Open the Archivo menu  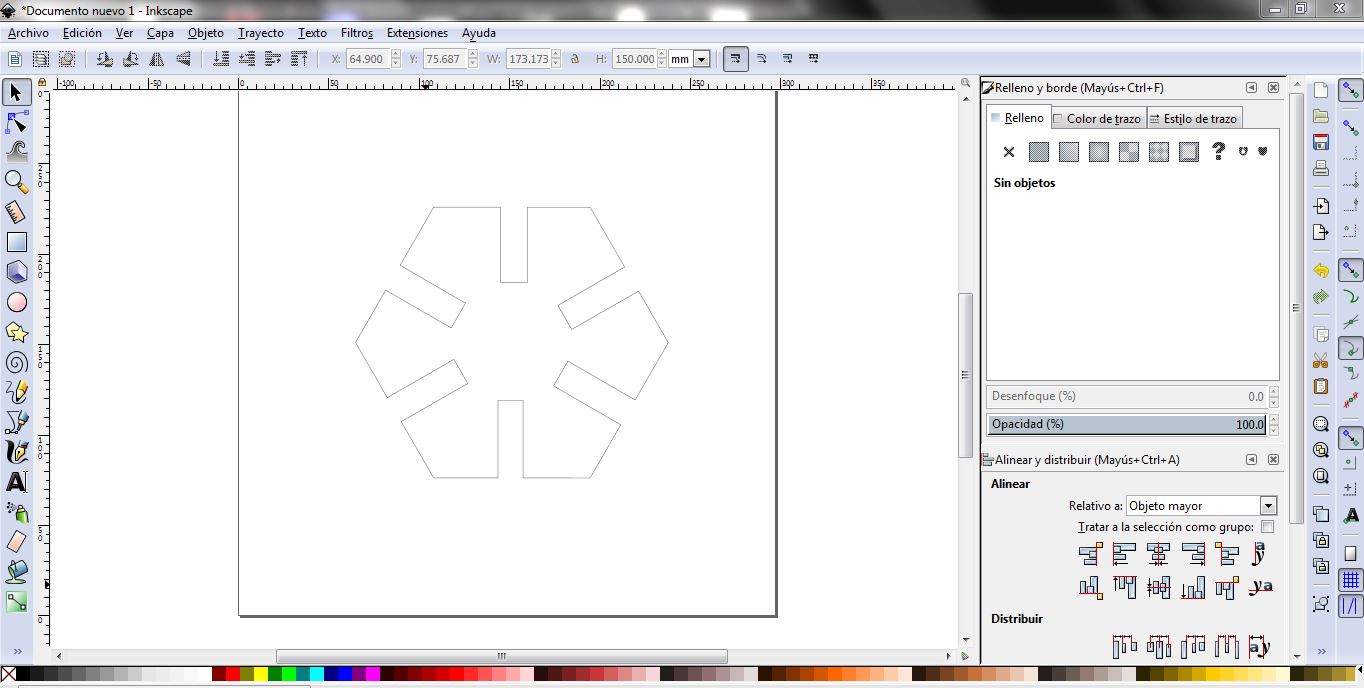click(28, 33)
